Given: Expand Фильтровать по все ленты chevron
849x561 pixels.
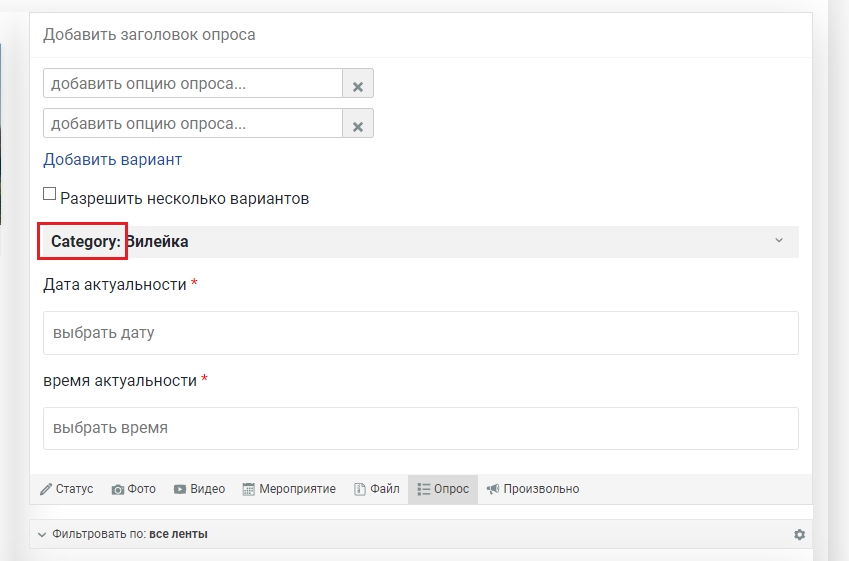Looking at the screenshot, I should point(42,535).
